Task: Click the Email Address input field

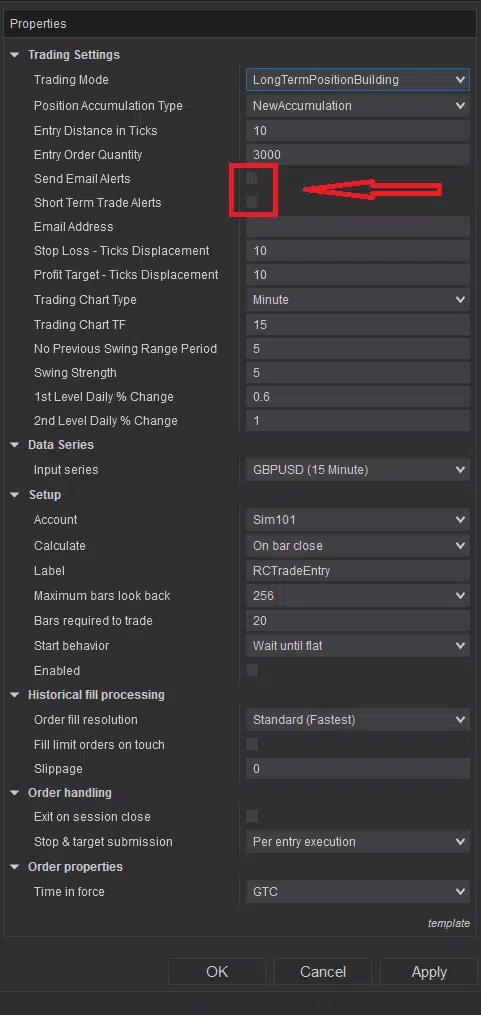Action: (357, 227)
